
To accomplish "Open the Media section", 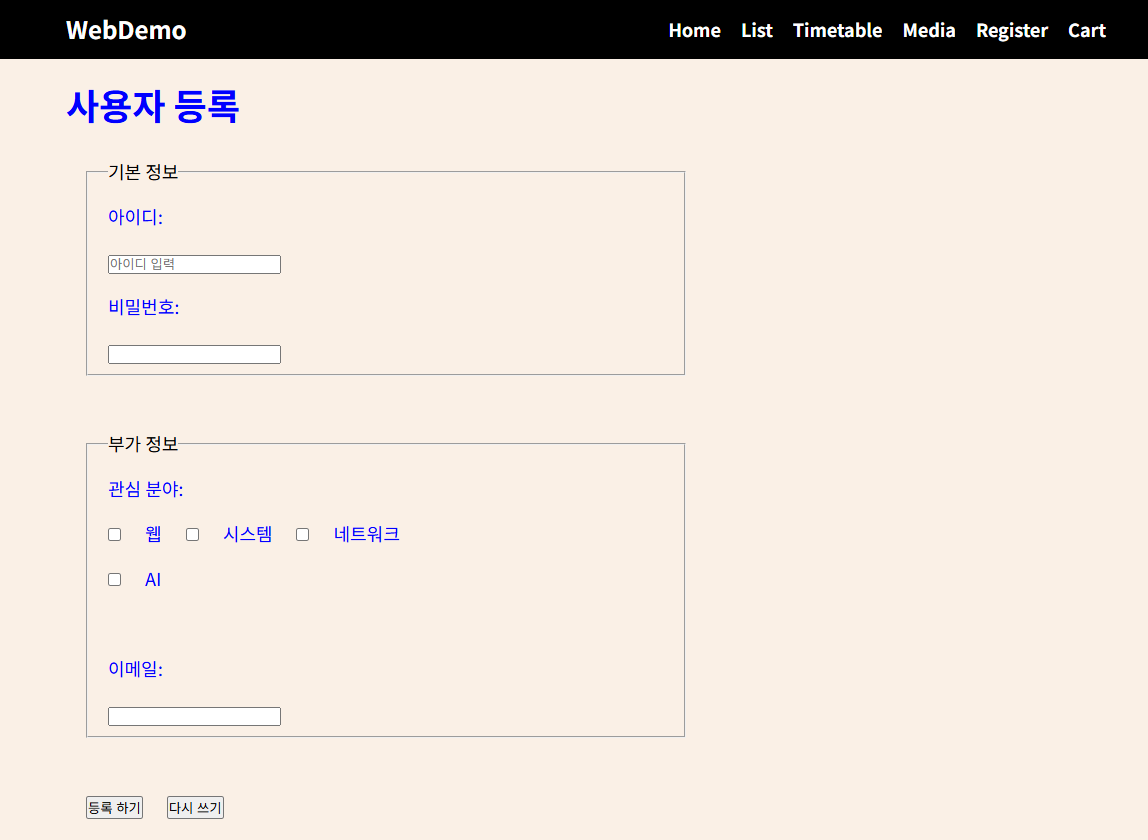I will coord(928,30).
